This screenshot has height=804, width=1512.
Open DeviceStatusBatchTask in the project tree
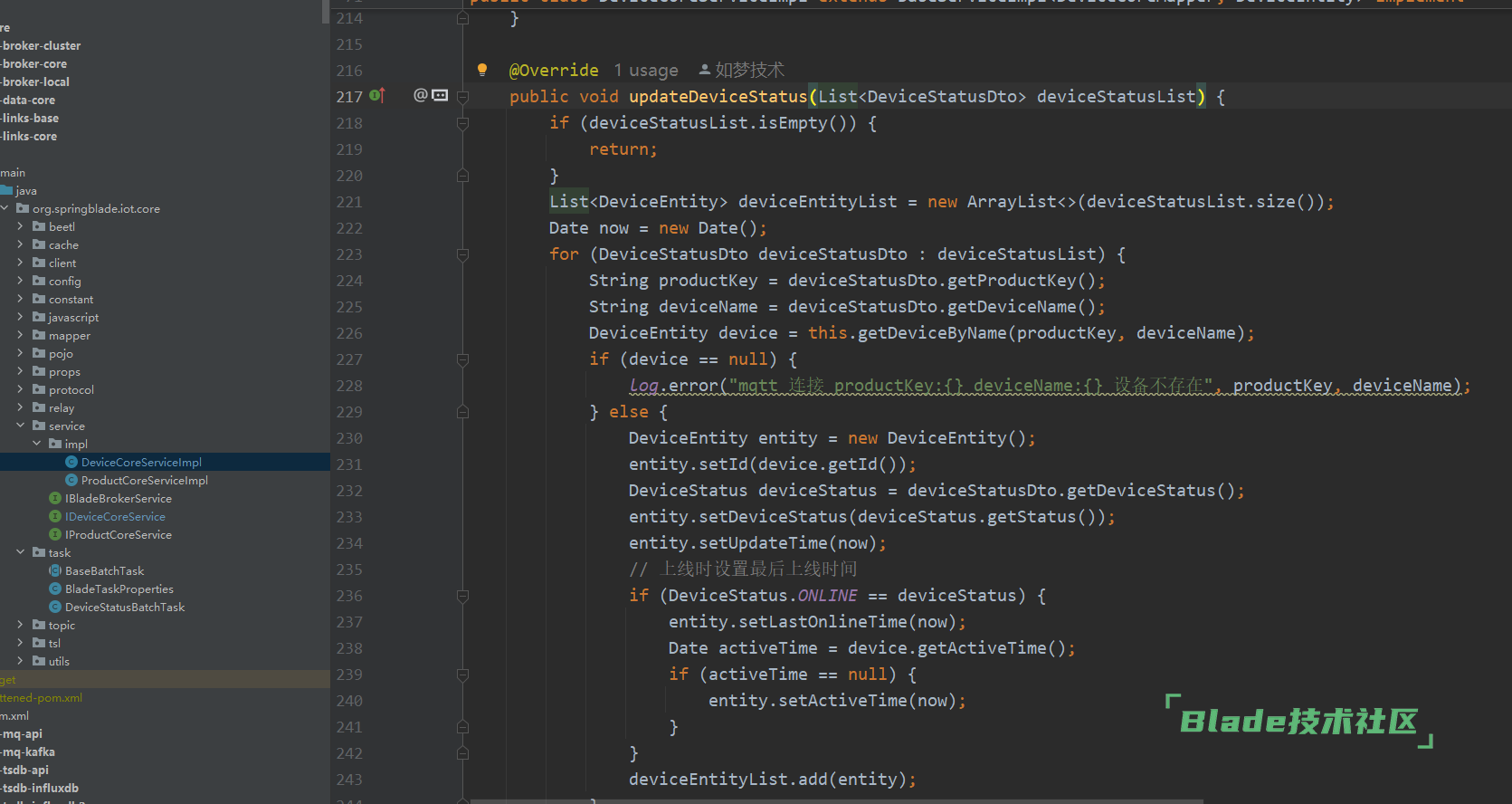click(125, 608)
